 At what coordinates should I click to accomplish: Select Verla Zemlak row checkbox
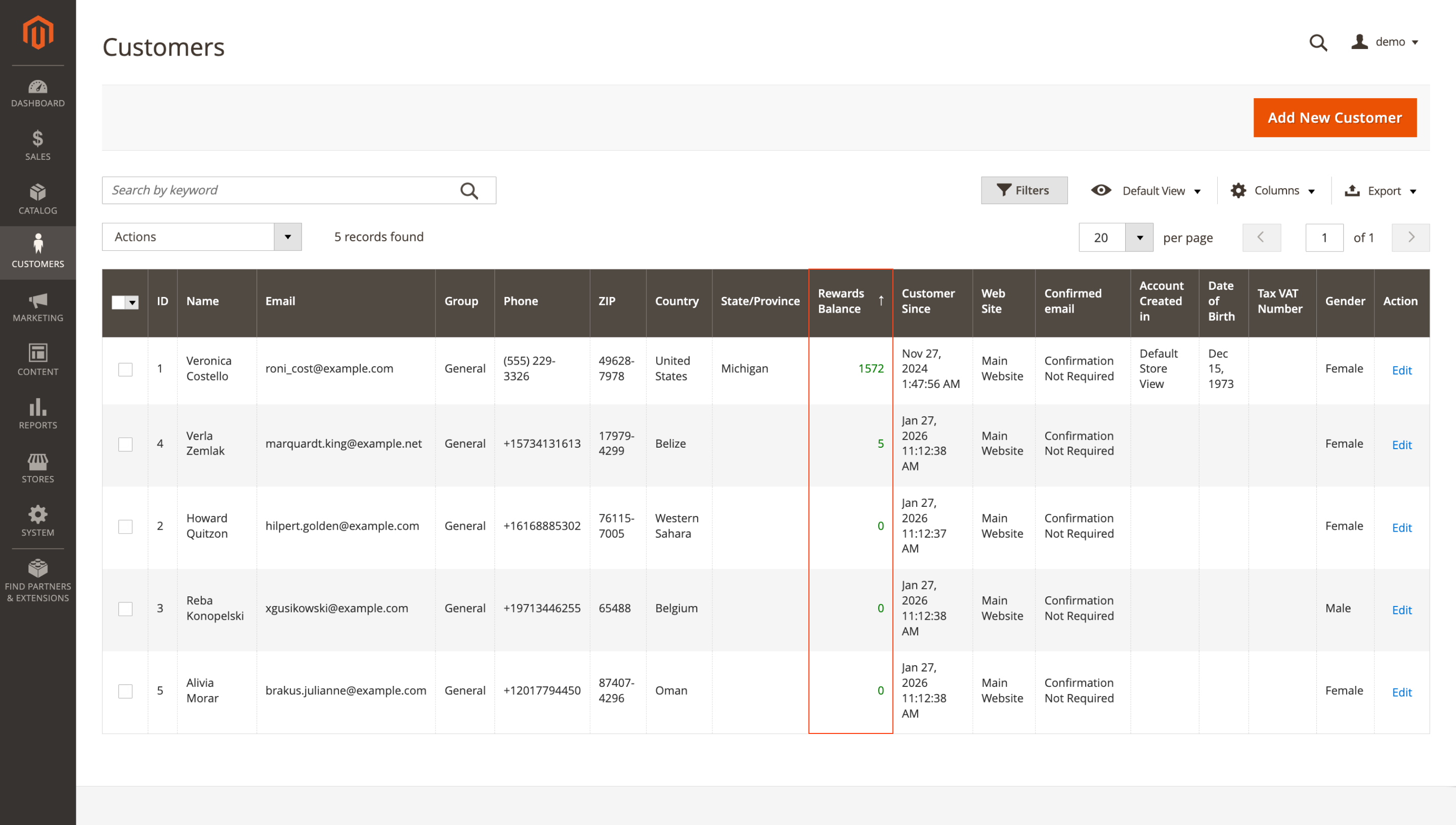[x=125, y=444]
